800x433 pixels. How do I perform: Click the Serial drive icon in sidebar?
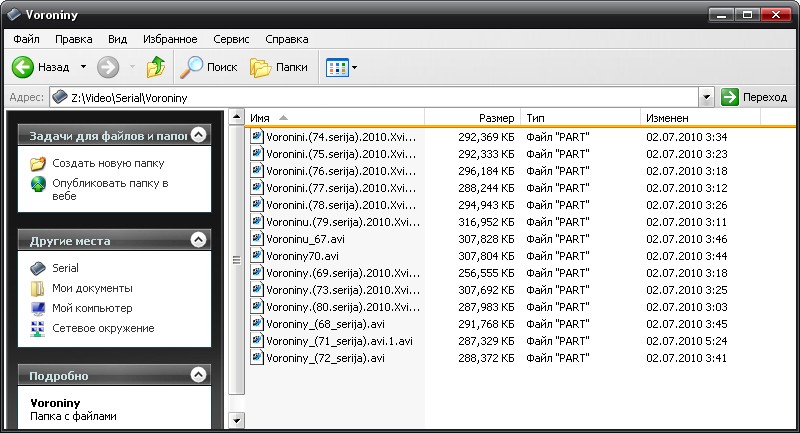38,268
